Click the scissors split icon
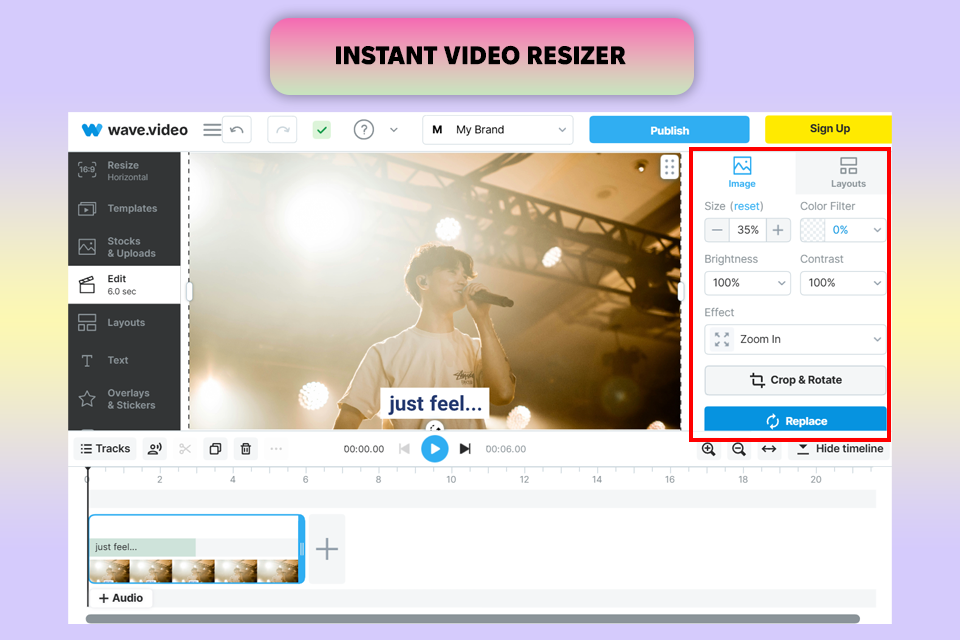The height and width of the screenshot is (640, 960). tap(185, 449)
